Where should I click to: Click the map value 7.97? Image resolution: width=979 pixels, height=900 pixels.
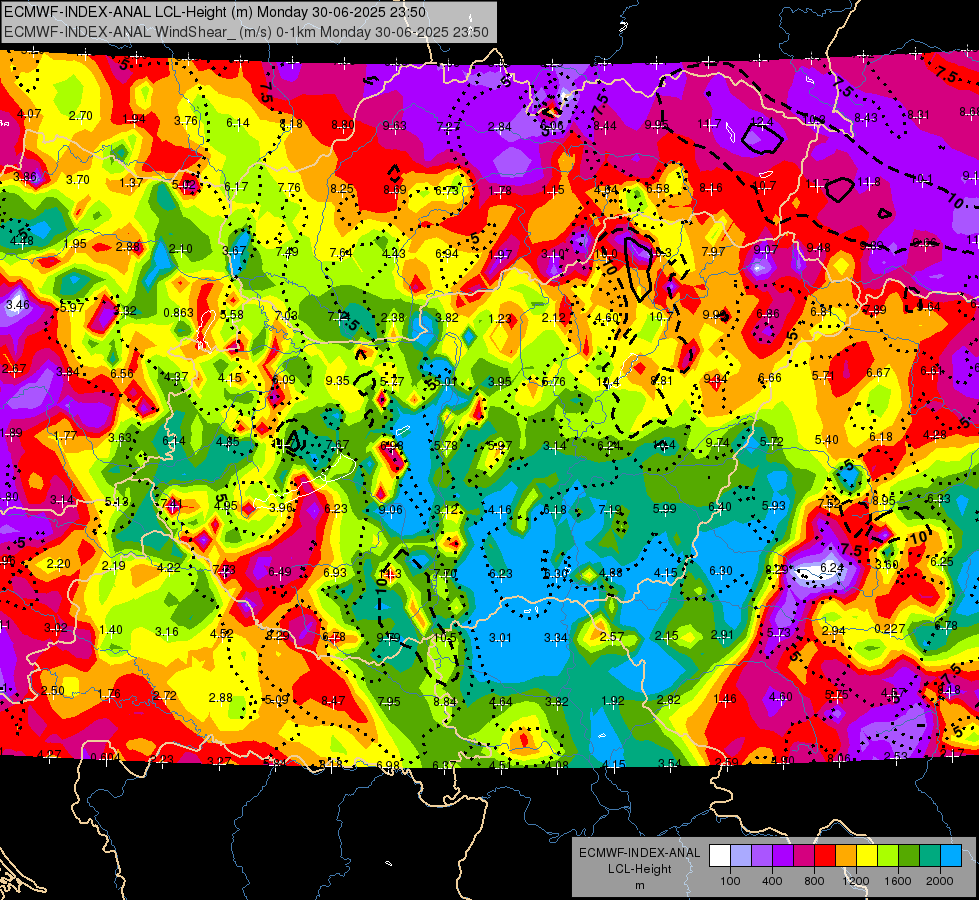713,251
